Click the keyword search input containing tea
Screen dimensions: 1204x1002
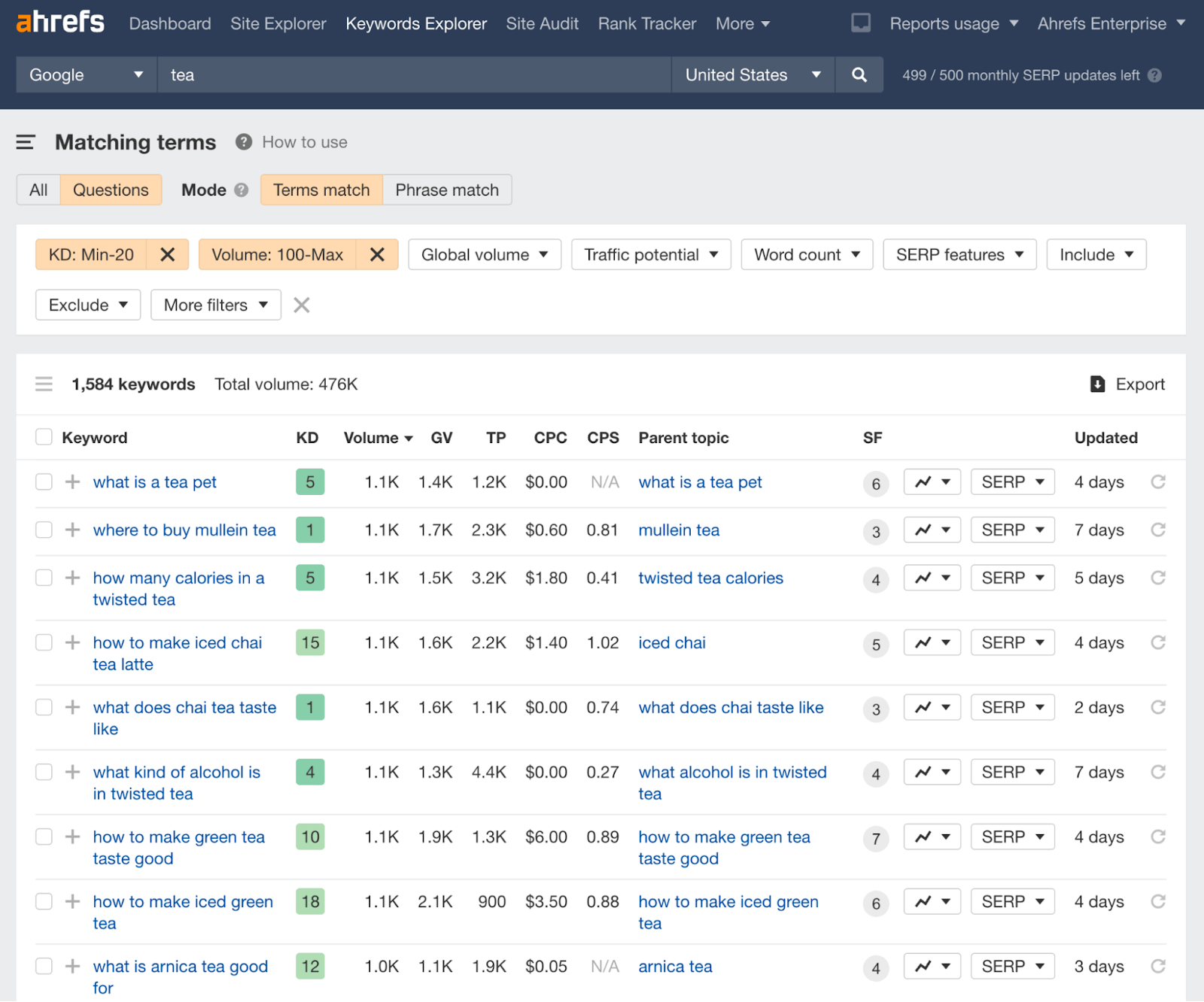pos(414,74)
